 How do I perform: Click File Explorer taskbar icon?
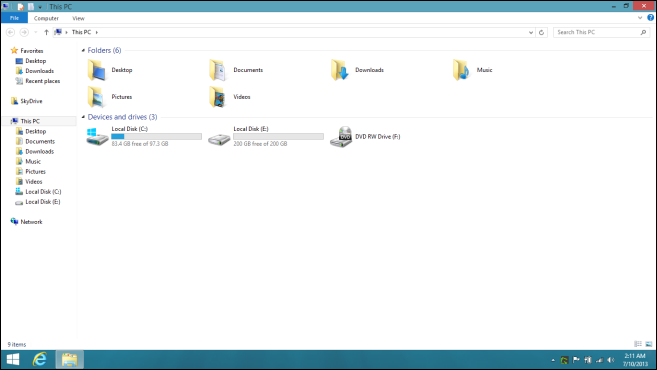click(x=69, y=360)
